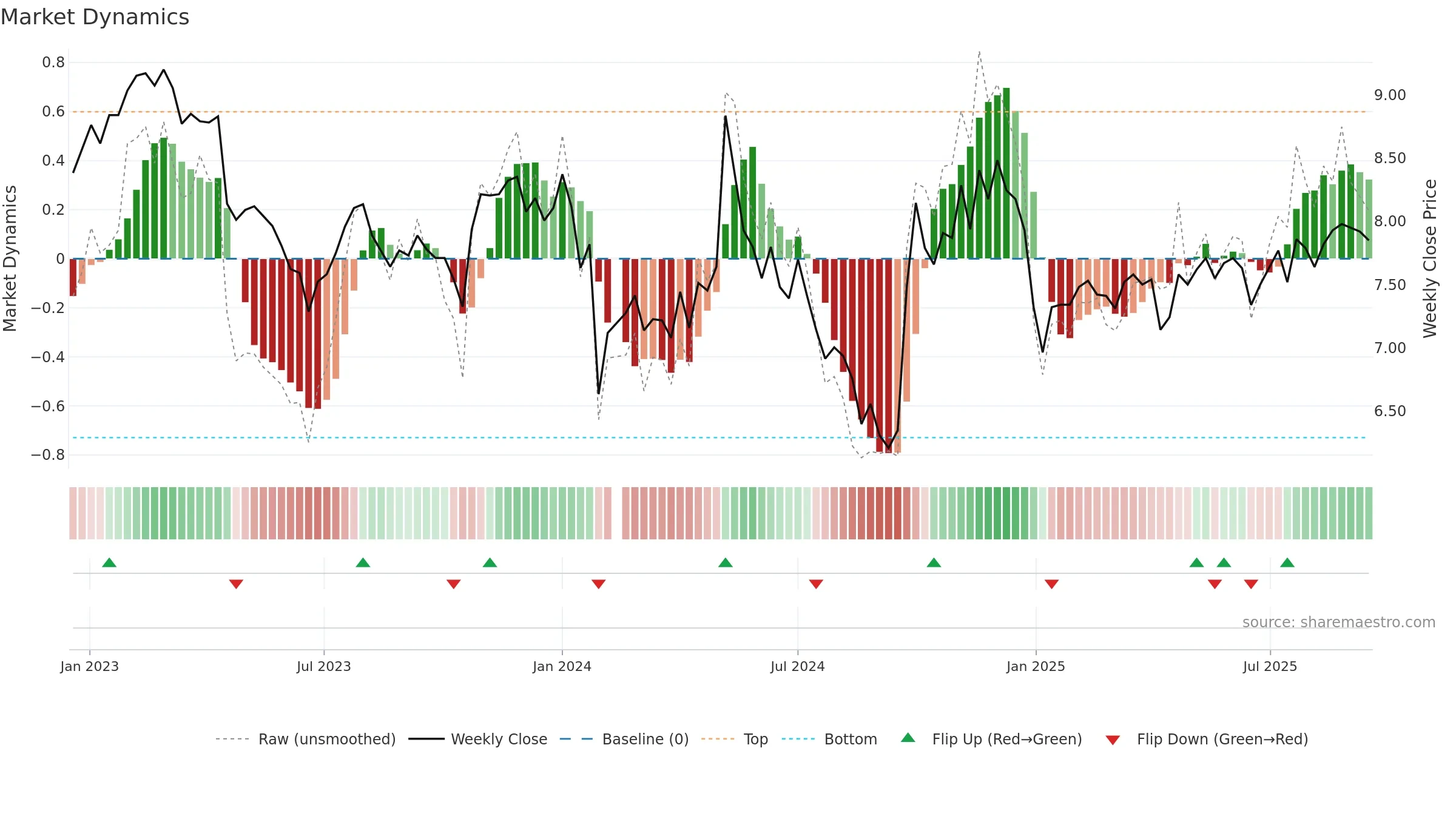This screenshot has width=1456, height=819.
Task: Toggle Flip Up (Red→Green) legend entry
Action: click(992, 739)
